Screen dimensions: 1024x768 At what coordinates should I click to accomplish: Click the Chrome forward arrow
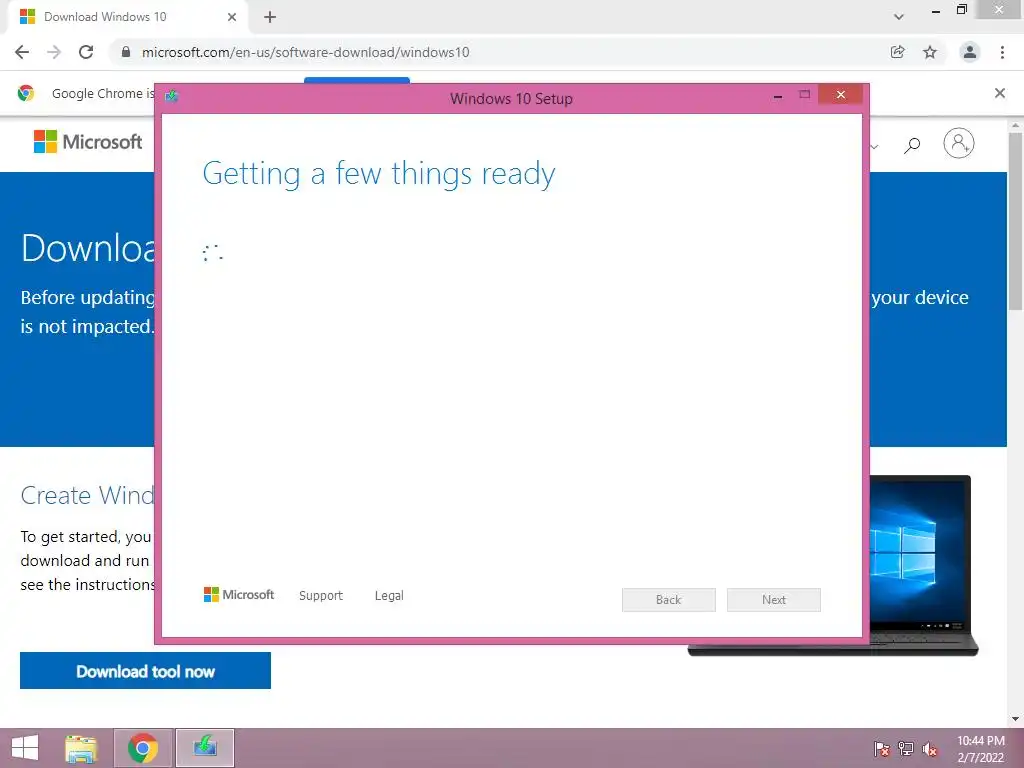(x=54, y=52)
